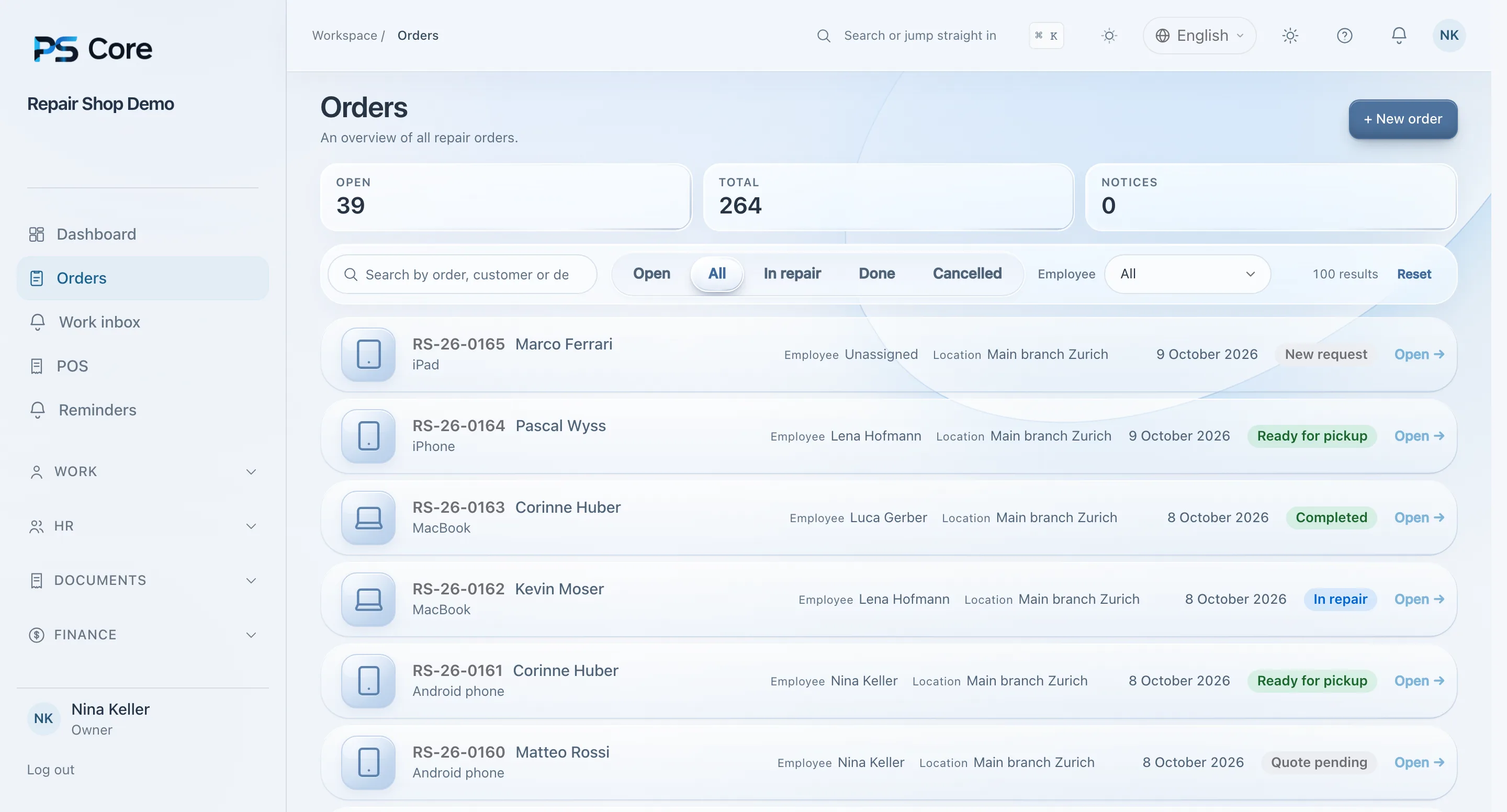The image size is (1507, 812).
Task: Click the sun icon left of English
Action: click(1109, 36)
